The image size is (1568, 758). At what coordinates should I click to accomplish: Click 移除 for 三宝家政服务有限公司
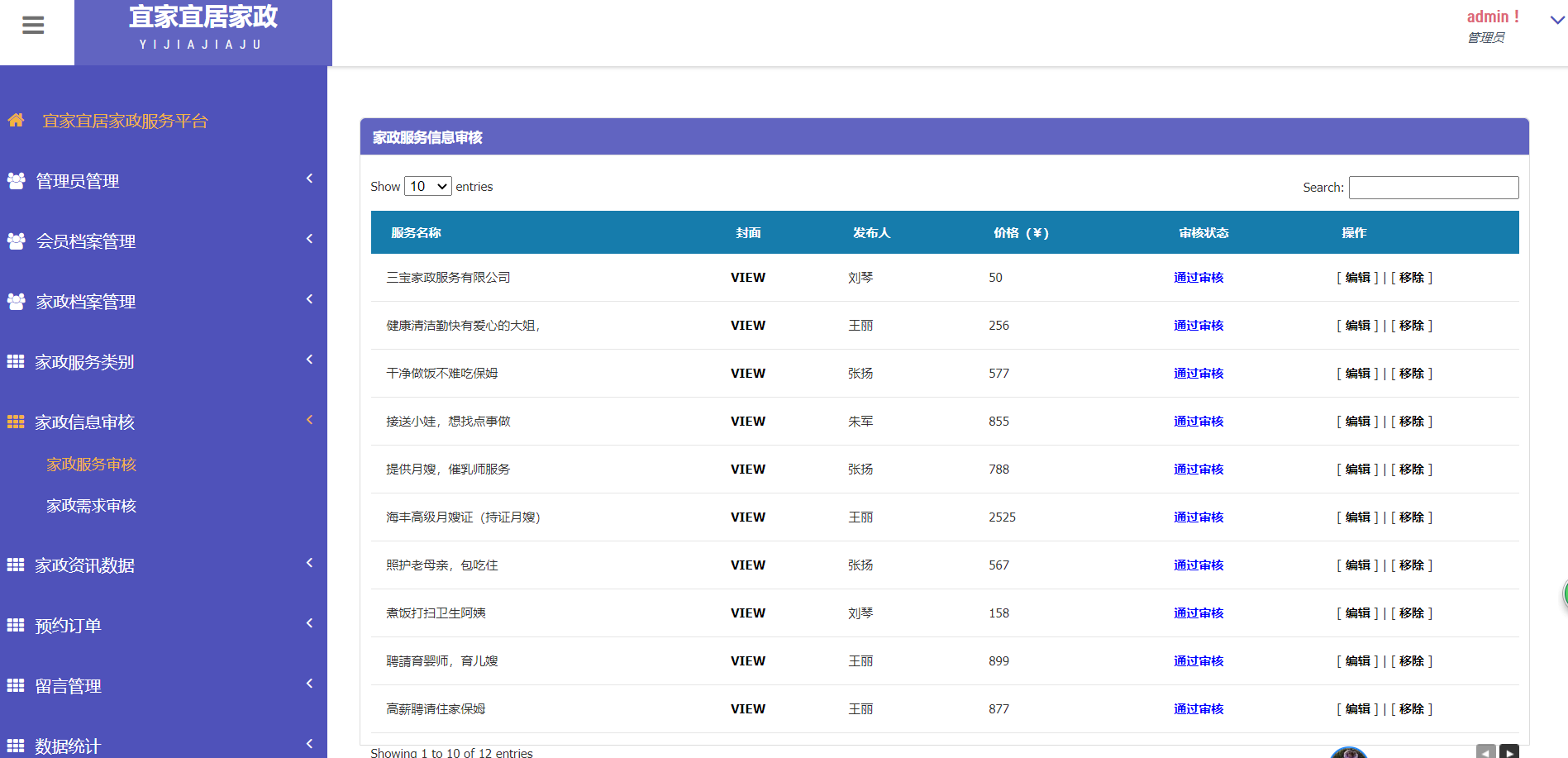tap(1412, 278)
